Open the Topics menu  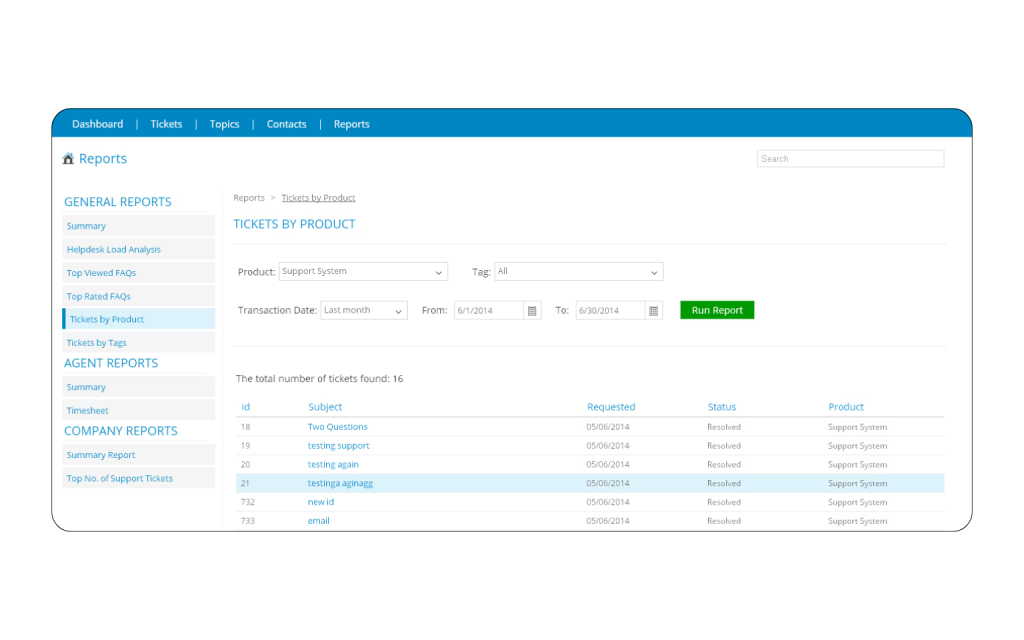[x=224, y=123]
